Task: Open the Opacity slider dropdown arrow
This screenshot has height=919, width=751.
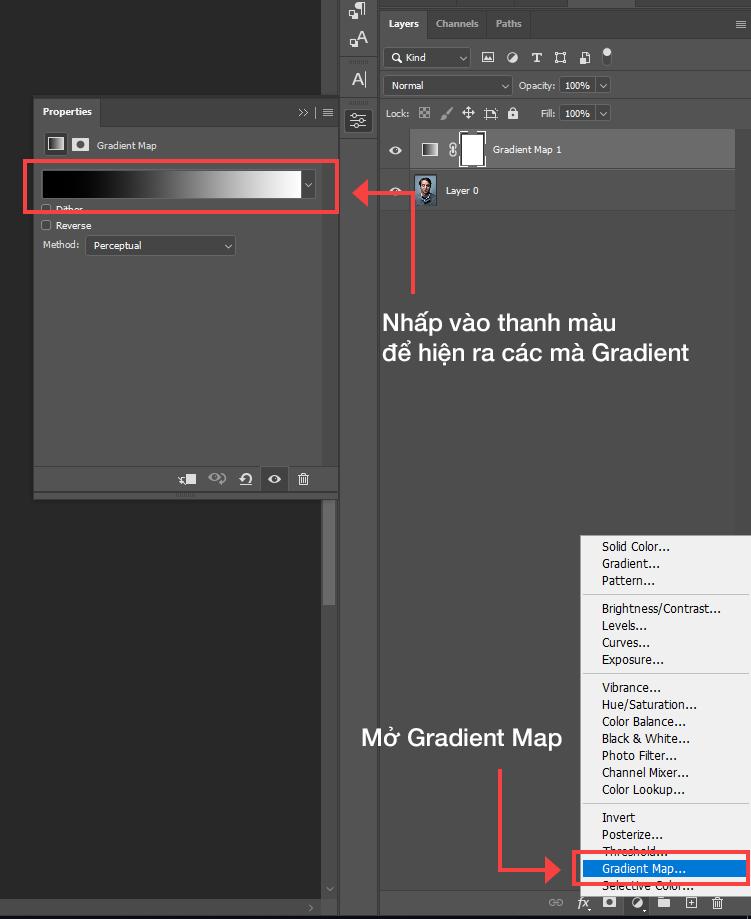Action: tap(603, 86)
